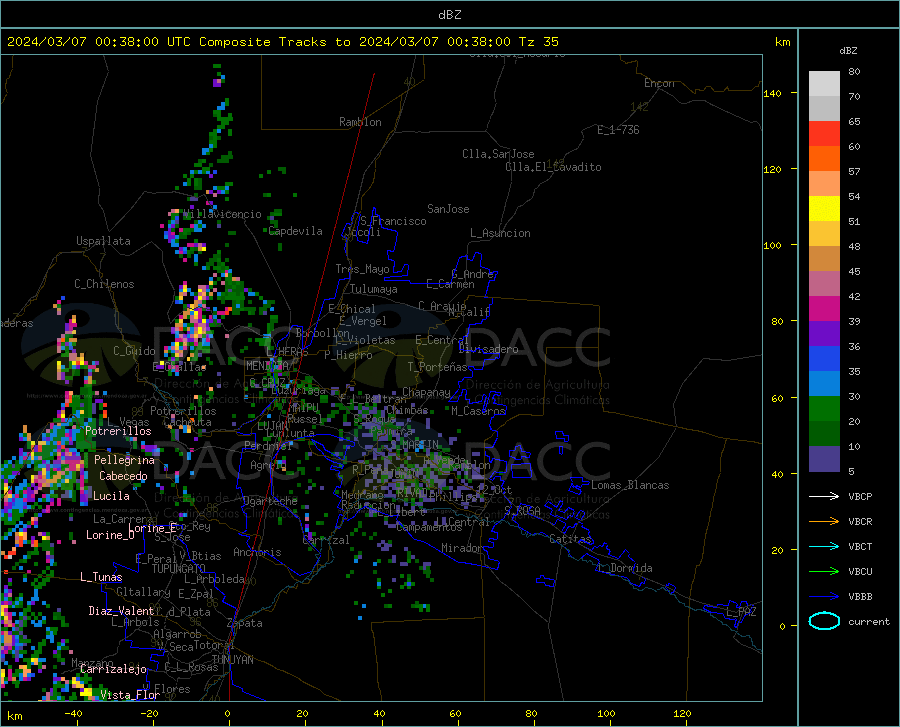Select the green 20 dBZ color swatch

pyautogui.click(x=824, y=409)
